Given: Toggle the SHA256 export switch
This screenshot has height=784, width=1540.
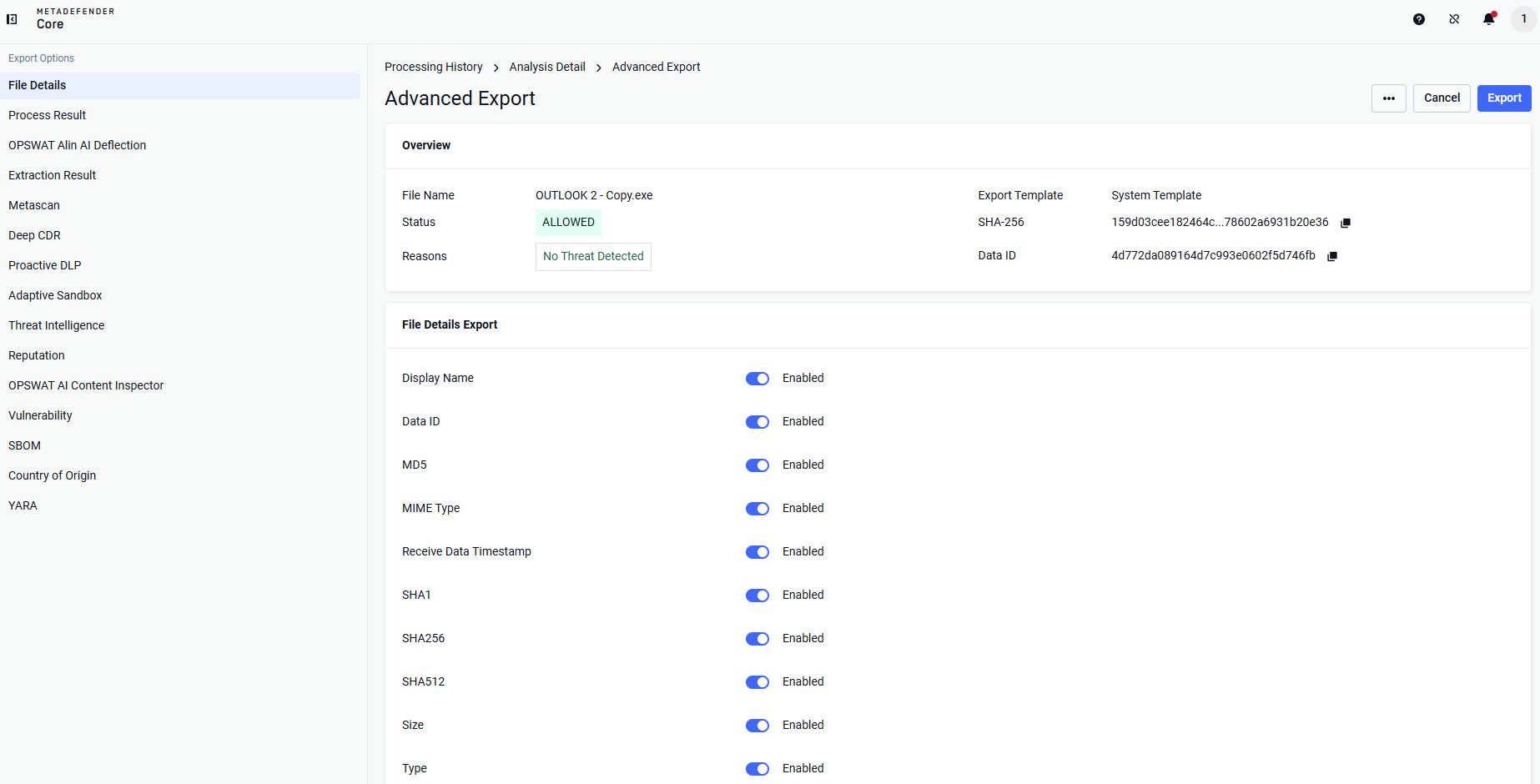Looking at the screenshot, I should (x=757, y=639).
